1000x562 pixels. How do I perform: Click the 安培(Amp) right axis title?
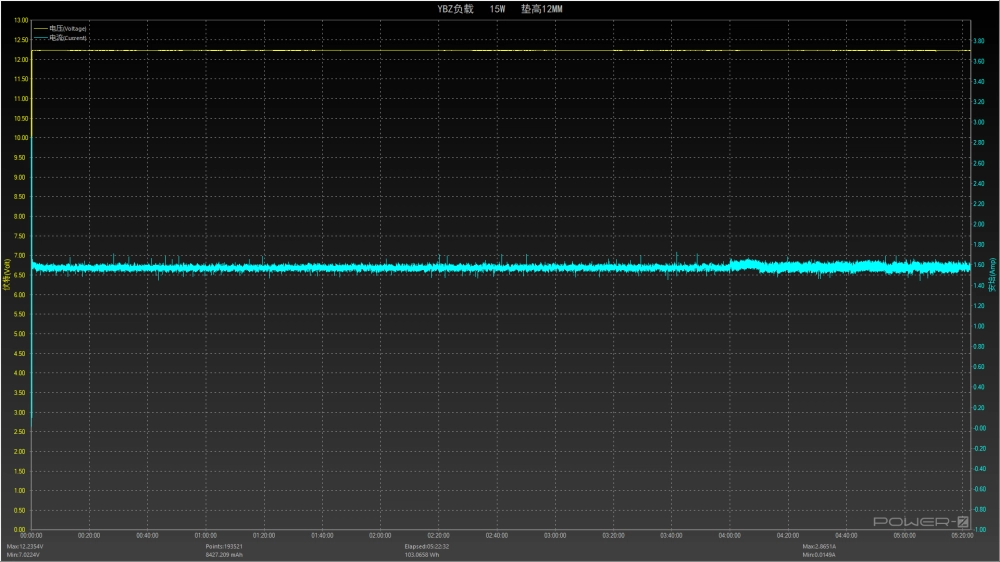[993, 275]
